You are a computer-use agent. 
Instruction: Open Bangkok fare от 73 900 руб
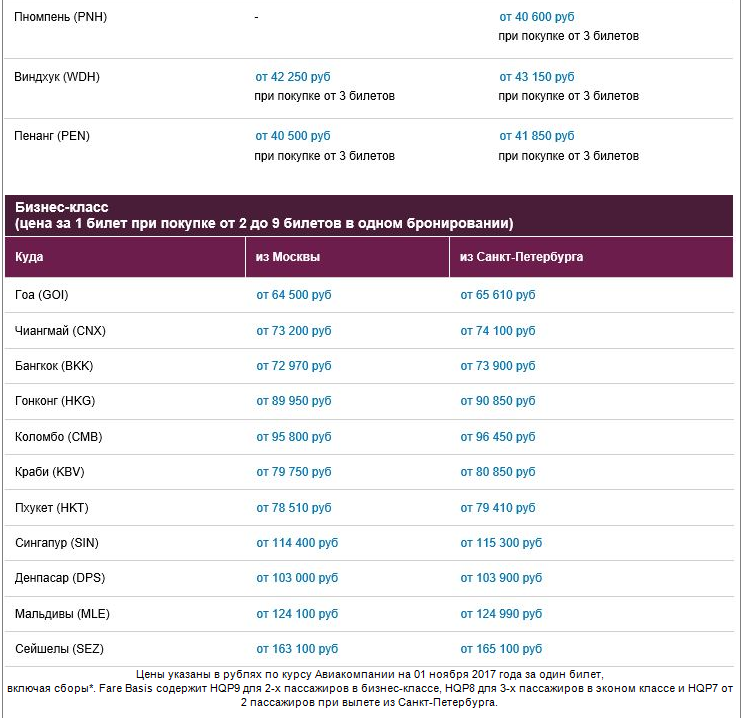497,366
